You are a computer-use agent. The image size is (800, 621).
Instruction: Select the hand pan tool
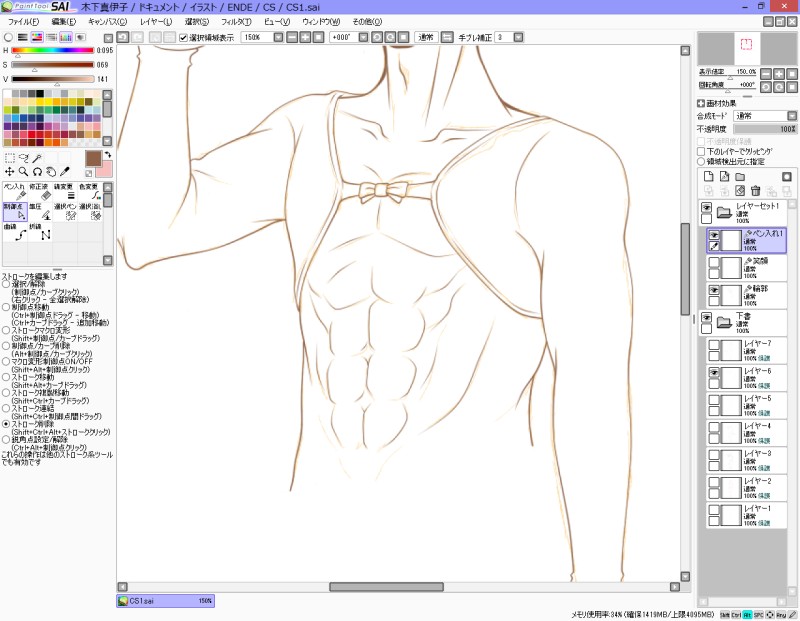tap(51, 172)
